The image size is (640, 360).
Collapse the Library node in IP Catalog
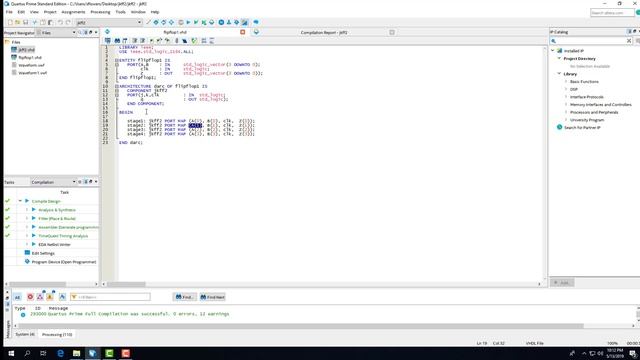pos(559,74)
